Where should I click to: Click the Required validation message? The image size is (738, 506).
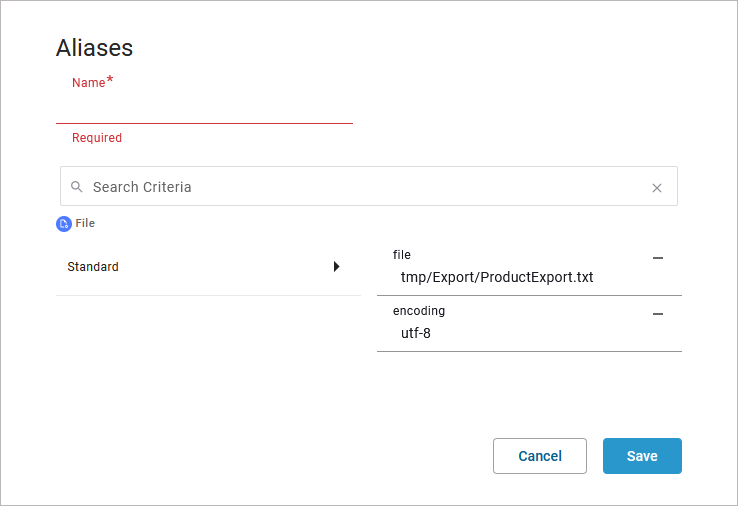(x=97, y=138)
